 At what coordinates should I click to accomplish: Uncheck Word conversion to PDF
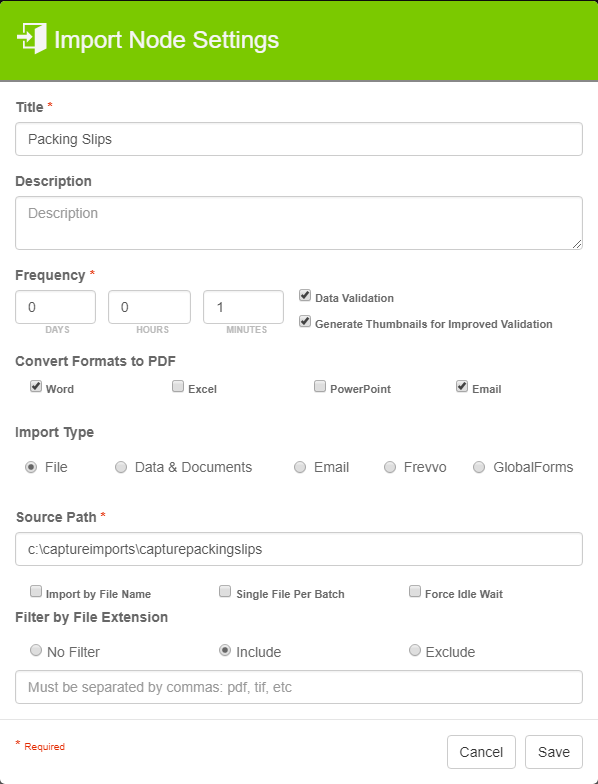tap(36, 386)
